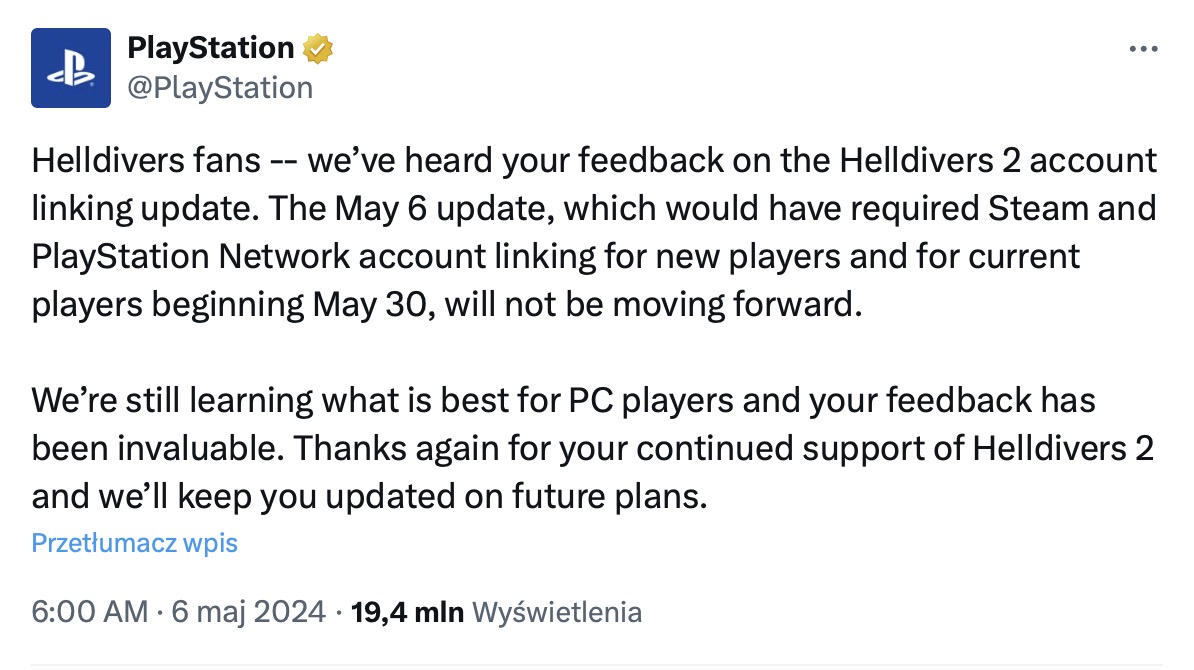This screenshot has width=1194, height=670.
Task: Click the word "invaluable" in second paragraph
Action: [x=200, y=448]
